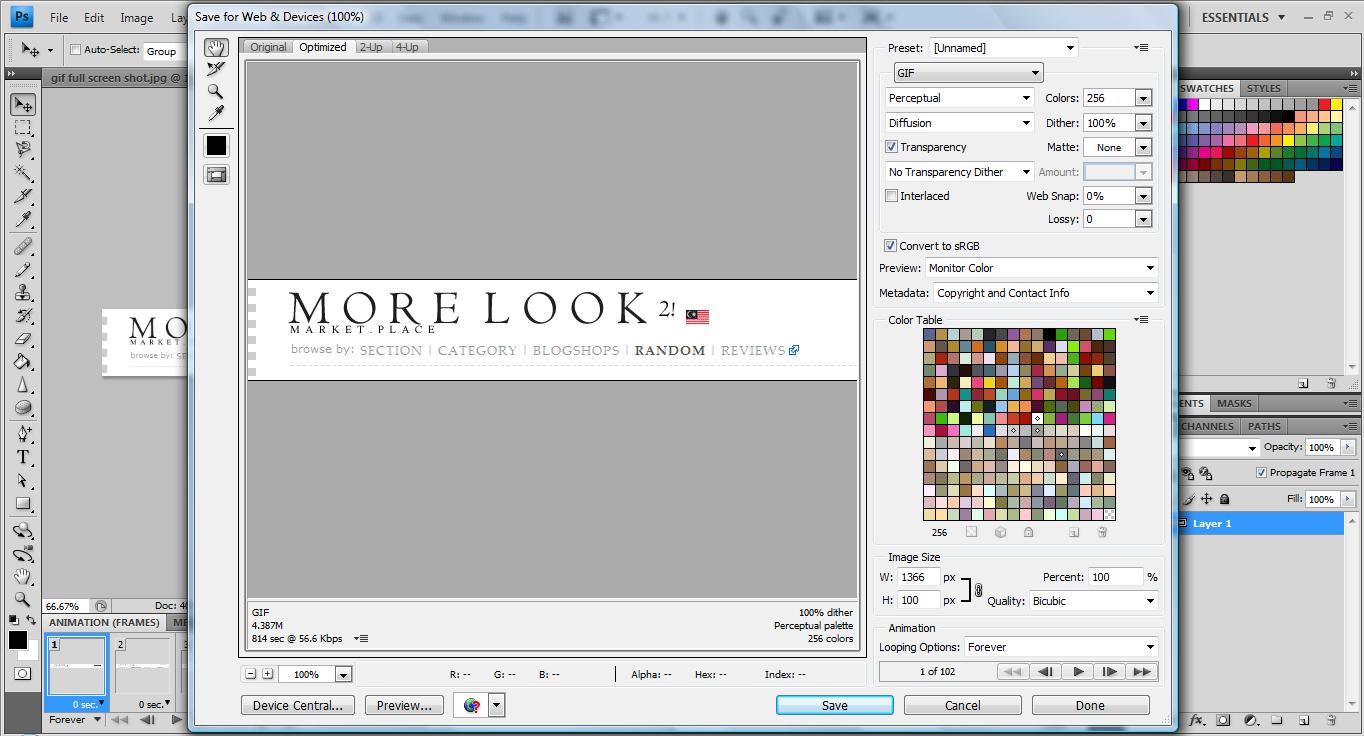Select the Eraser tool
Viewport: 1364px width, 736px height.
pos(23,339)
